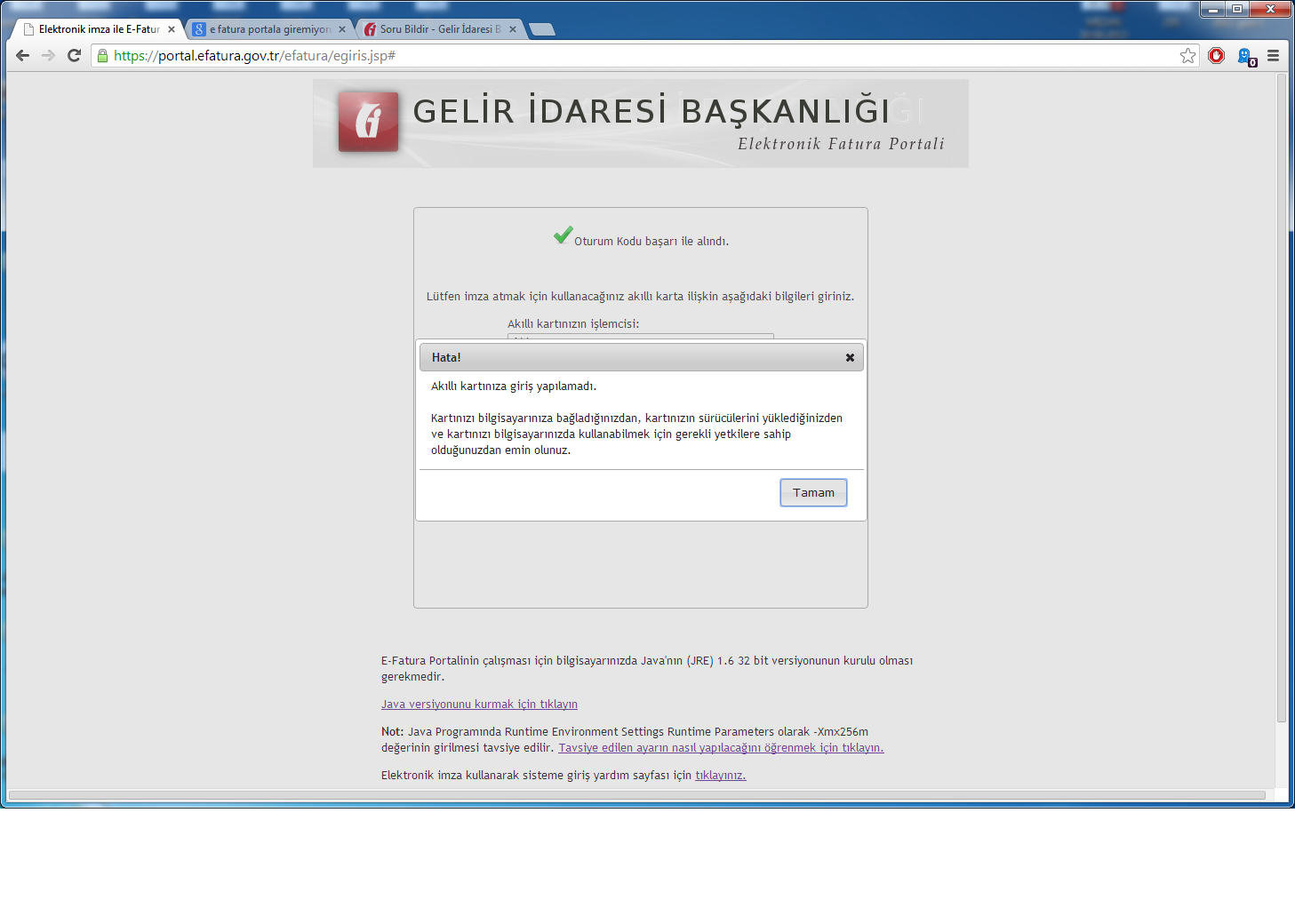Viewport: 1295px width, 924px height.
Task: Click the blue extension icon with counter
Action: tap(1246, 57)
